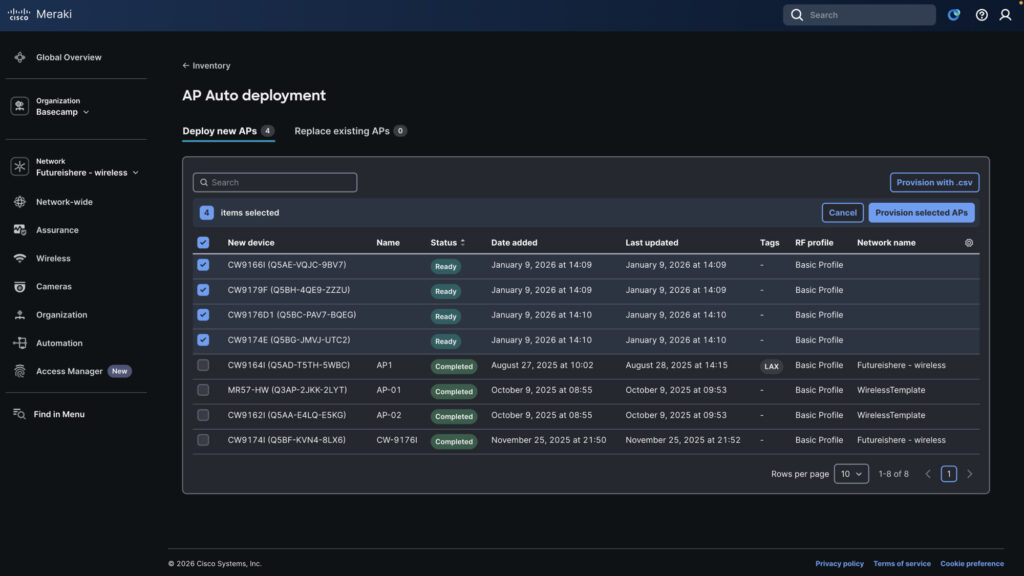Viewport: 1024px width, 576px height.
Task: Click Provision selected APs button
Action: [921, 212]
